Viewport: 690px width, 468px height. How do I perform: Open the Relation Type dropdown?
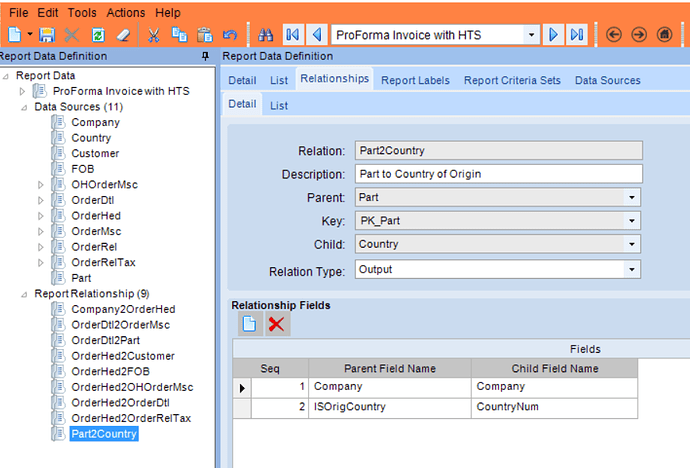631,269
